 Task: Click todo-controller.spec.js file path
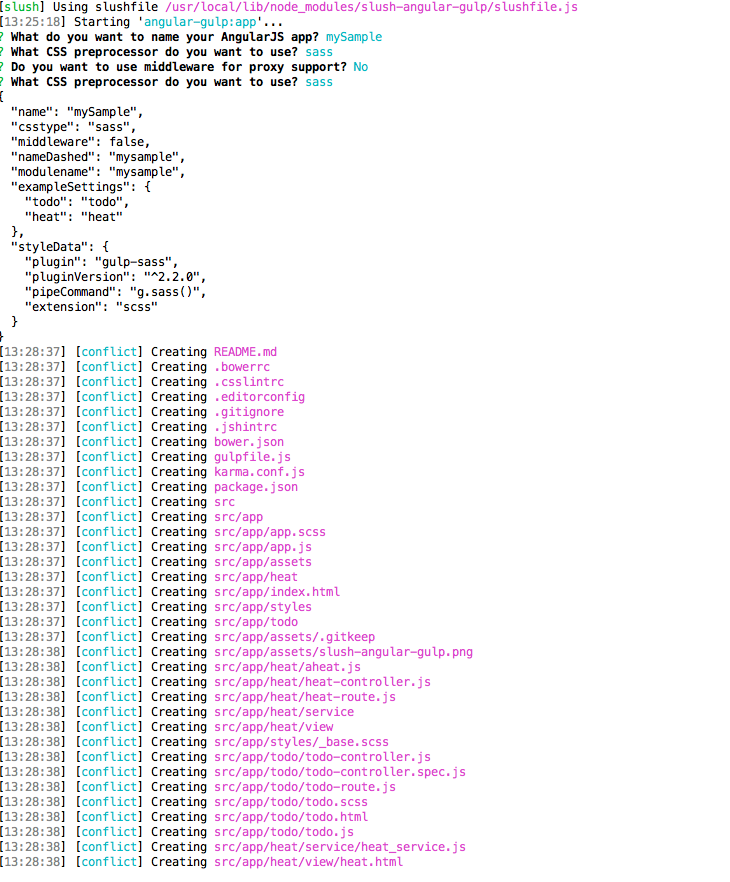(x=340, y=772)
